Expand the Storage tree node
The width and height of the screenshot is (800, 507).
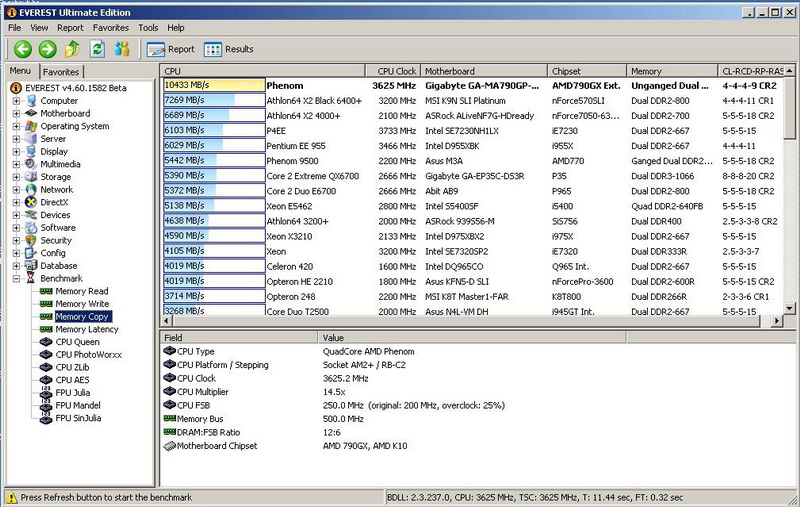16,177
